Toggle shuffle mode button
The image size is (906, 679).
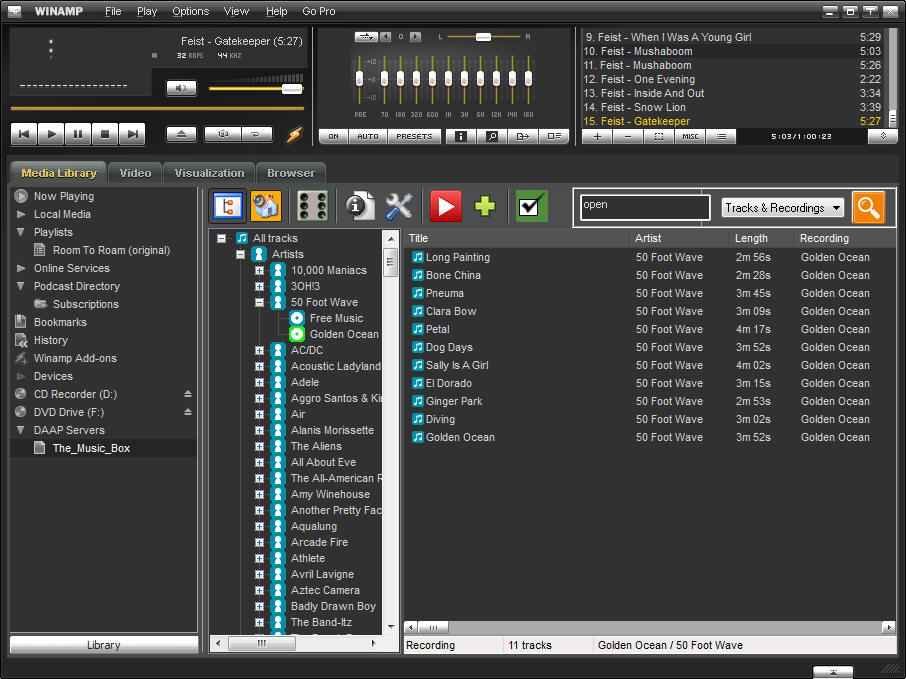click(x=223, y=134)
